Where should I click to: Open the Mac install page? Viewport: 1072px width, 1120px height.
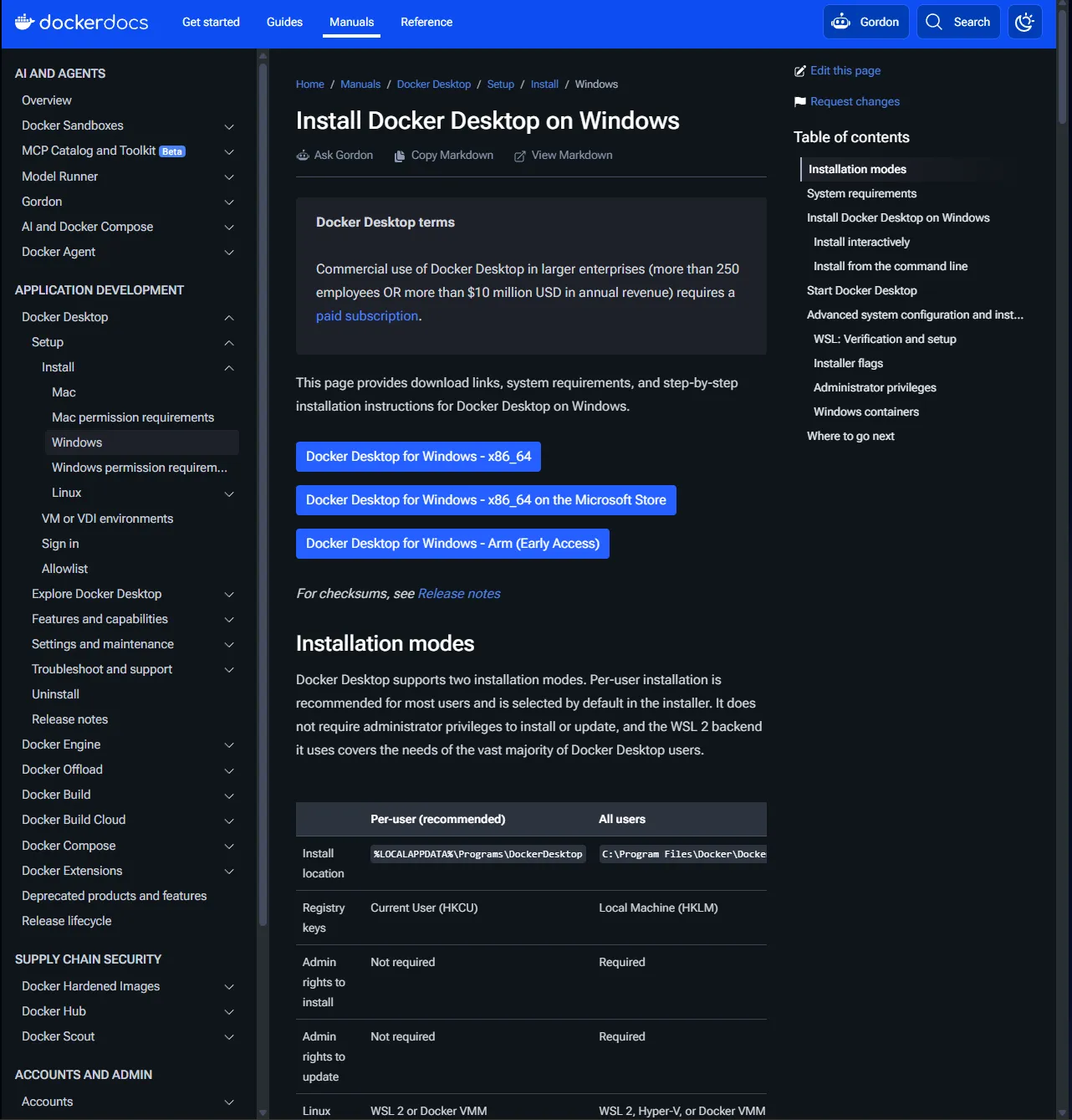point(64,392)
